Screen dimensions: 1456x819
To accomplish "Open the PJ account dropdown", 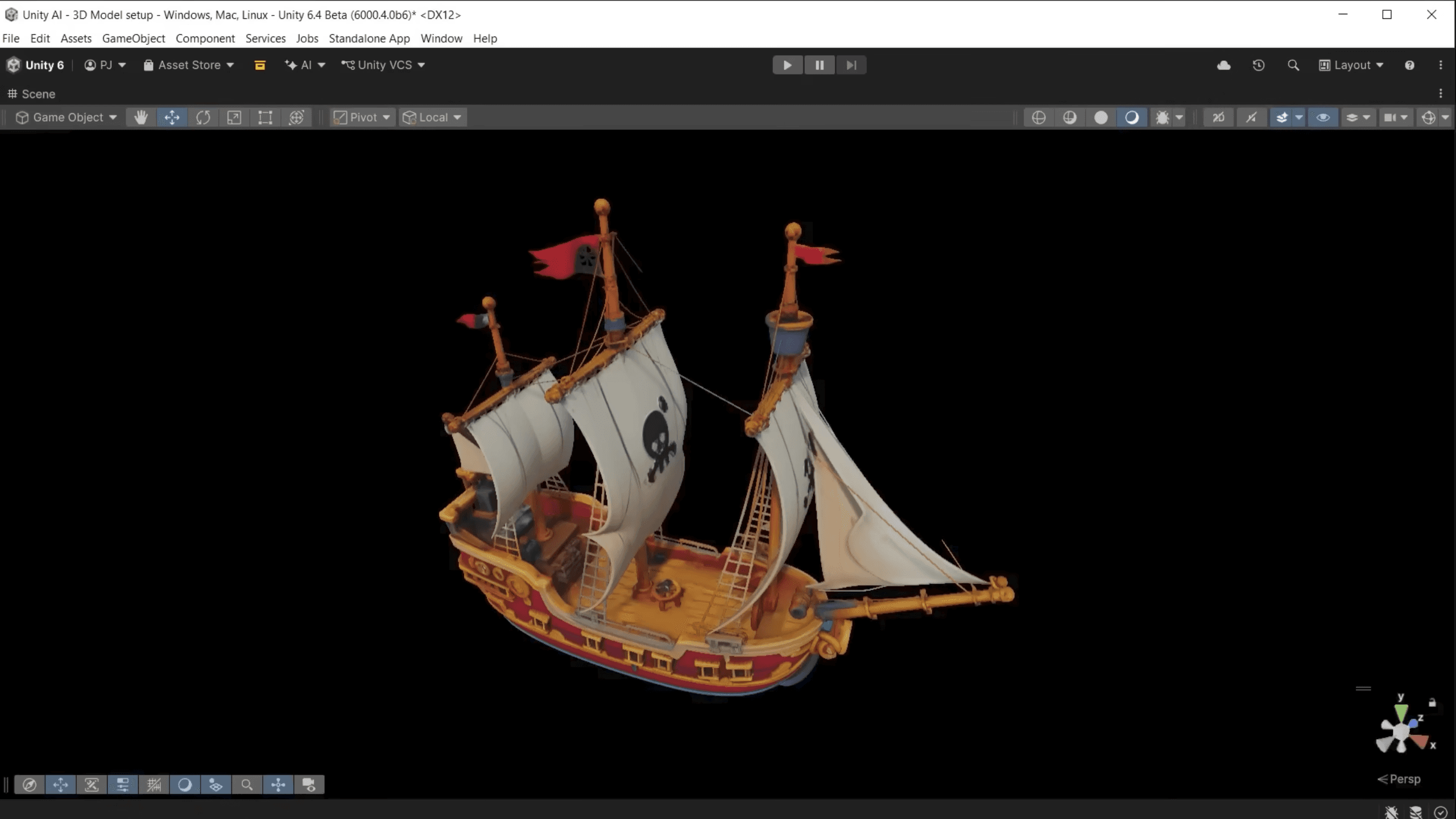I will (x=105, y=65).
